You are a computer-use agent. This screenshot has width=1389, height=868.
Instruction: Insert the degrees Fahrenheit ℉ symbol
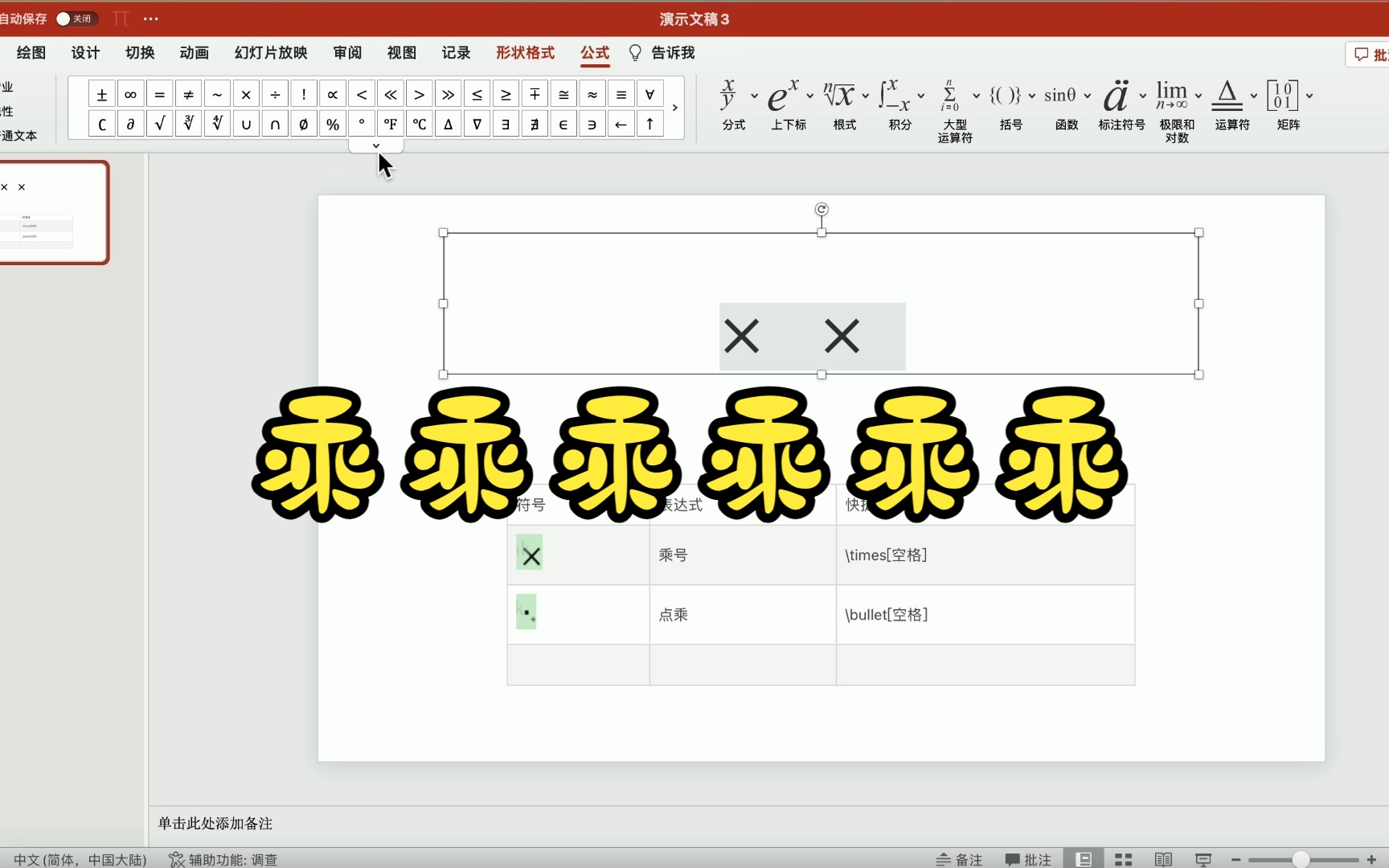pos(391,124)
